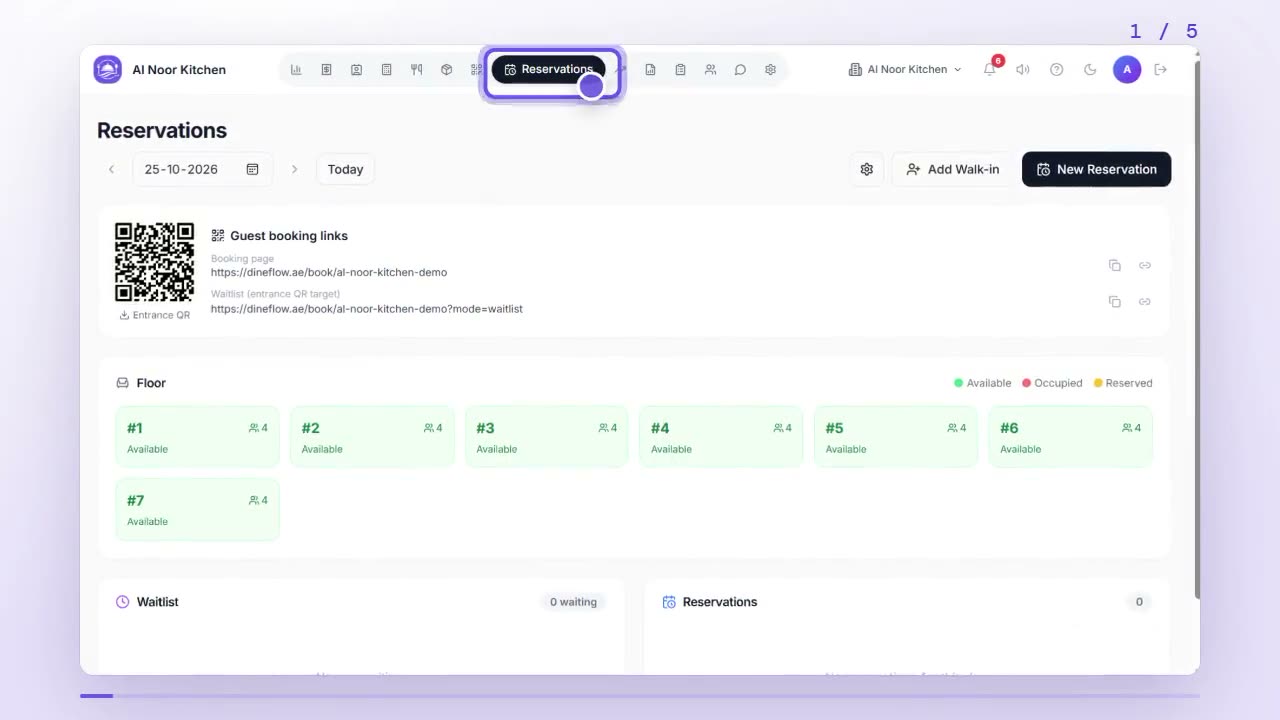
Task: Click the Waitlist mode URL
Action: [367, 309]
